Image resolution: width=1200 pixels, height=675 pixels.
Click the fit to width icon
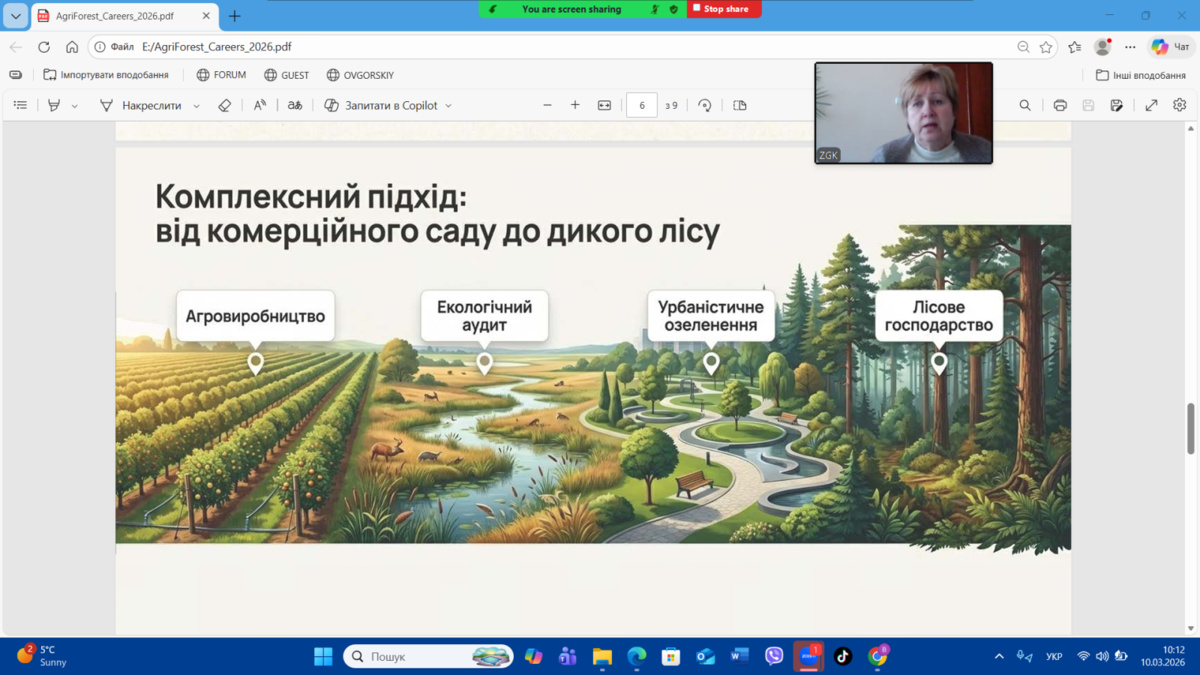604,105
